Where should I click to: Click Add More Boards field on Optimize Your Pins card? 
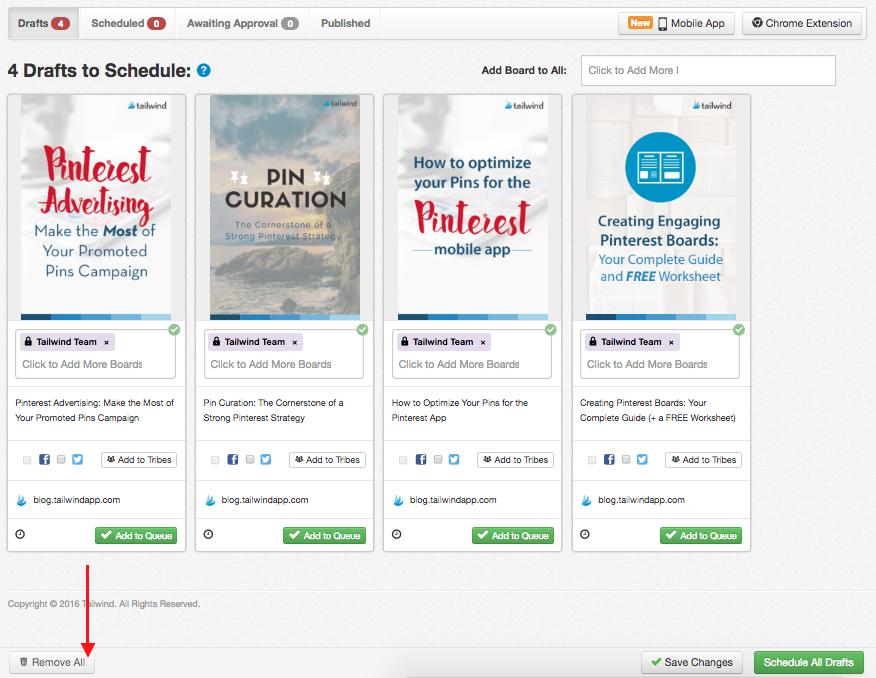[x=459, y=364]
